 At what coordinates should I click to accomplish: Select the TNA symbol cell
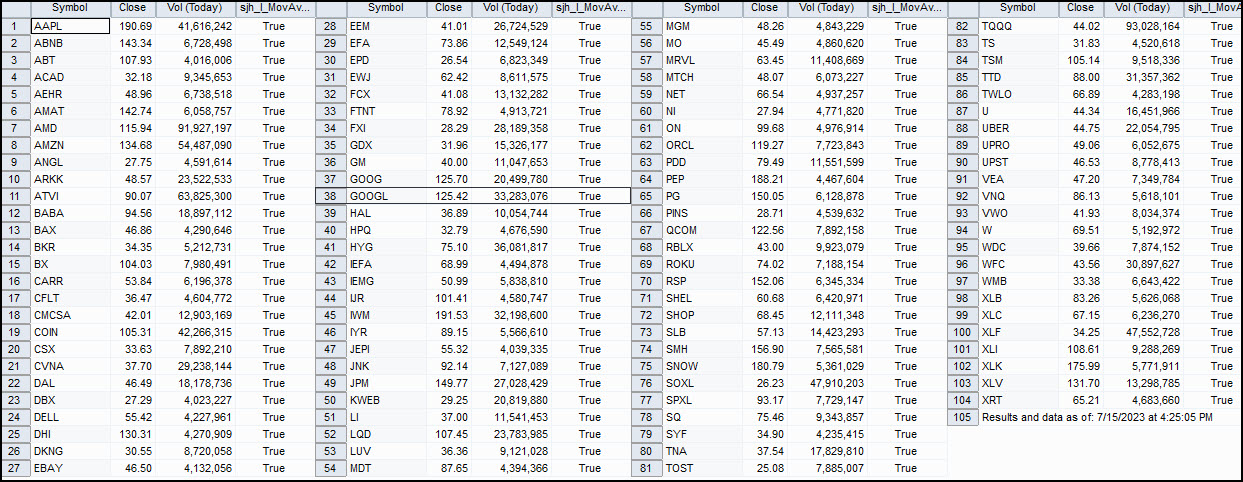[702, 451]
